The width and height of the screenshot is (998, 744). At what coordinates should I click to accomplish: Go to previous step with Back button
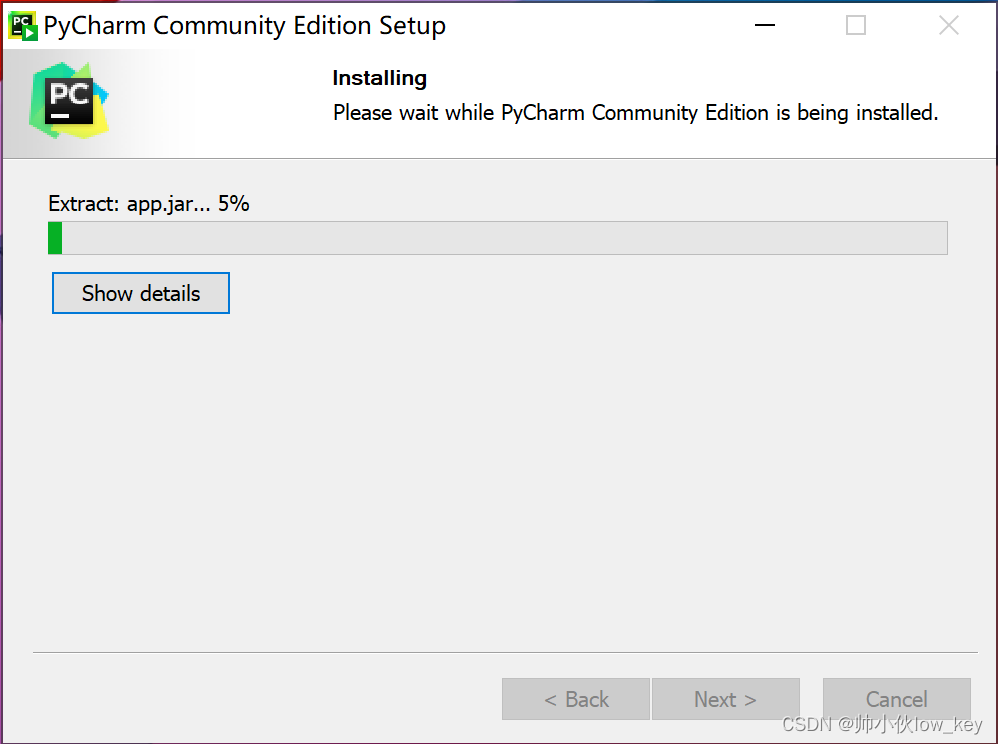(576, 699)
